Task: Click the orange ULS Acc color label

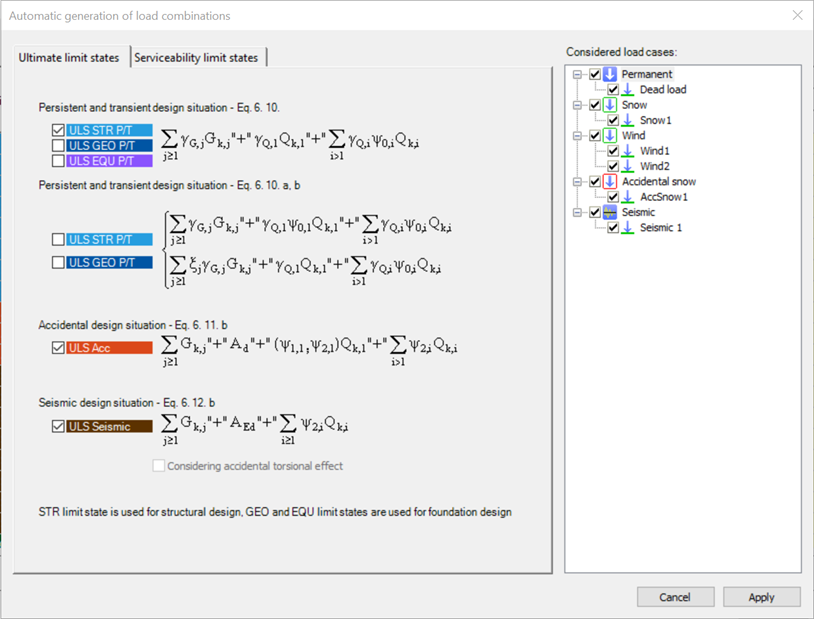Action: [x=110, y=348]
